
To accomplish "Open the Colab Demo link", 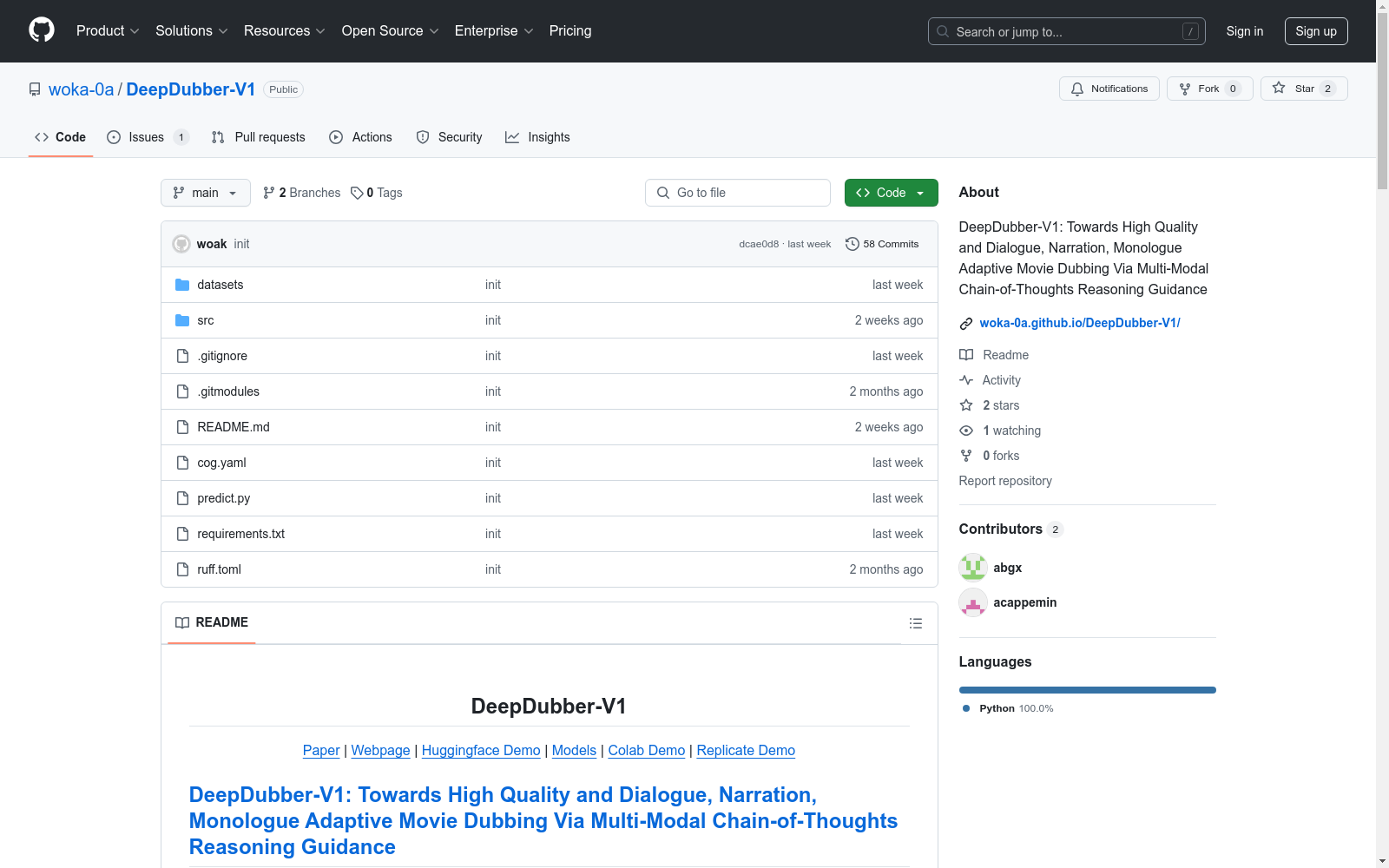I will tap(647, 750).
